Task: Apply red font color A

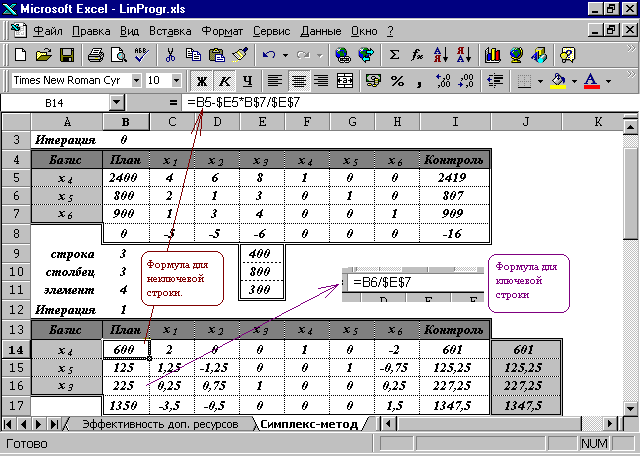Action: click(x=592, y=80)
